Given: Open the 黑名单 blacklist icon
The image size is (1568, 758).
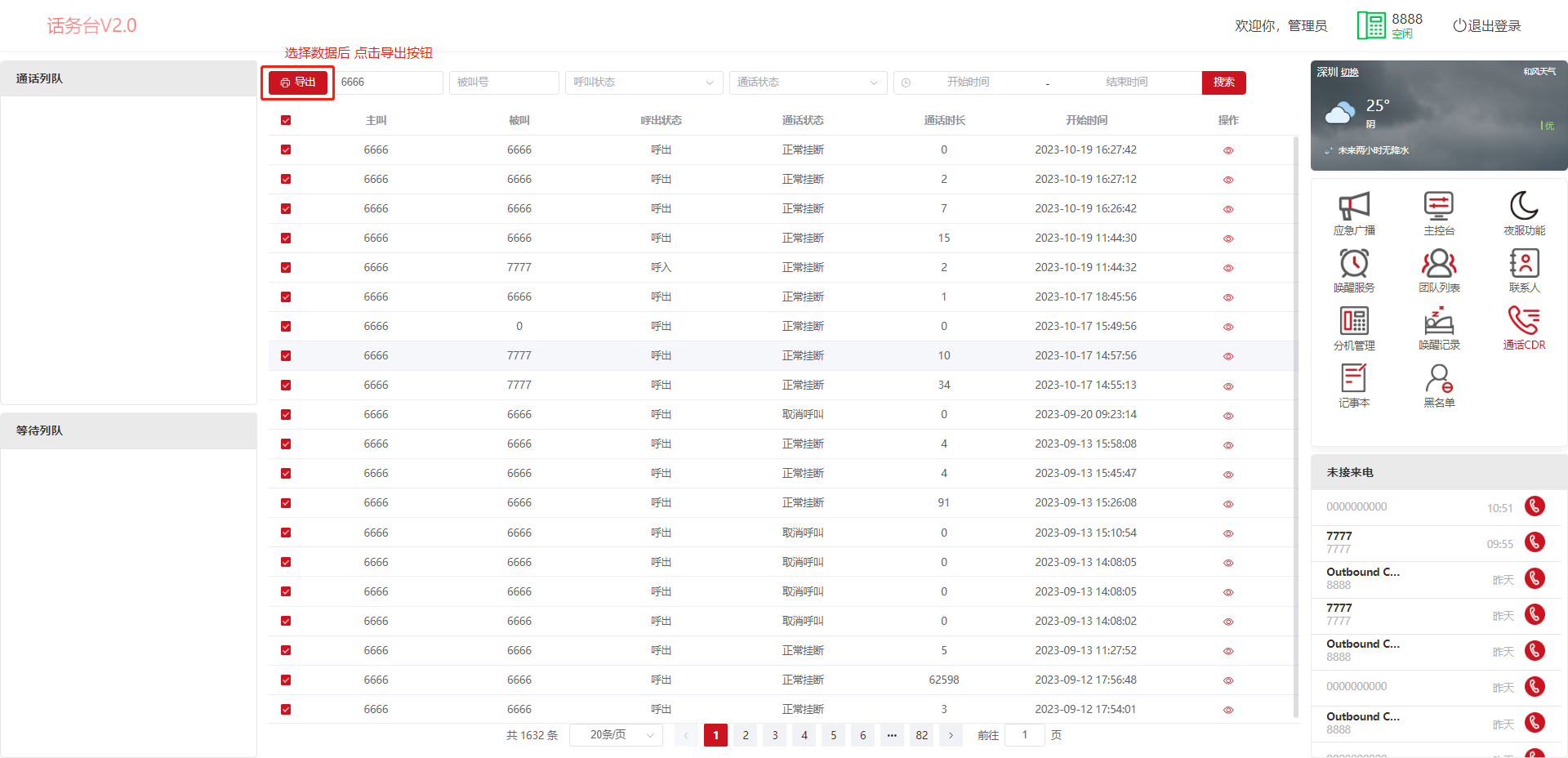Looking at the screenshot, I should click(x=1438, y=385).
